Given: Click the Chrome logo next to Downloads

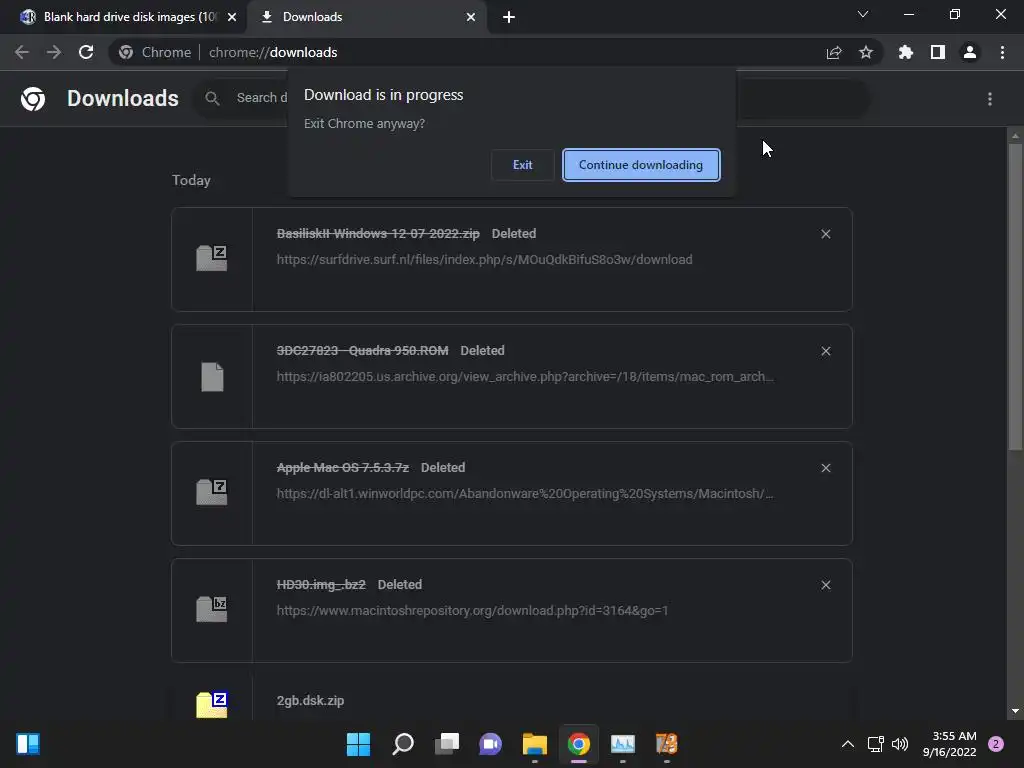Looking at the screenshot, I should (33, 99).
